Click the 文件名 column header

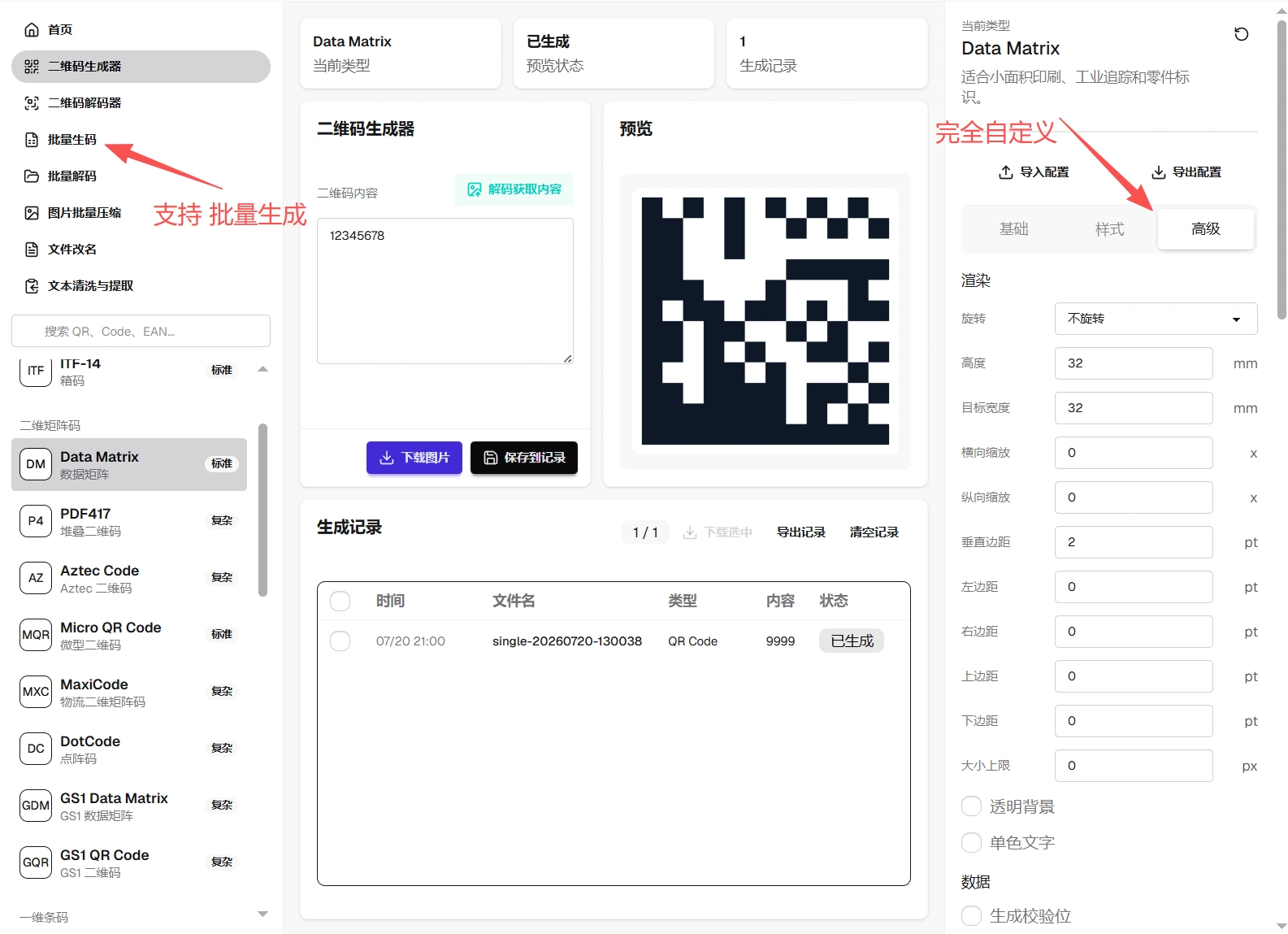pos(514,601)
